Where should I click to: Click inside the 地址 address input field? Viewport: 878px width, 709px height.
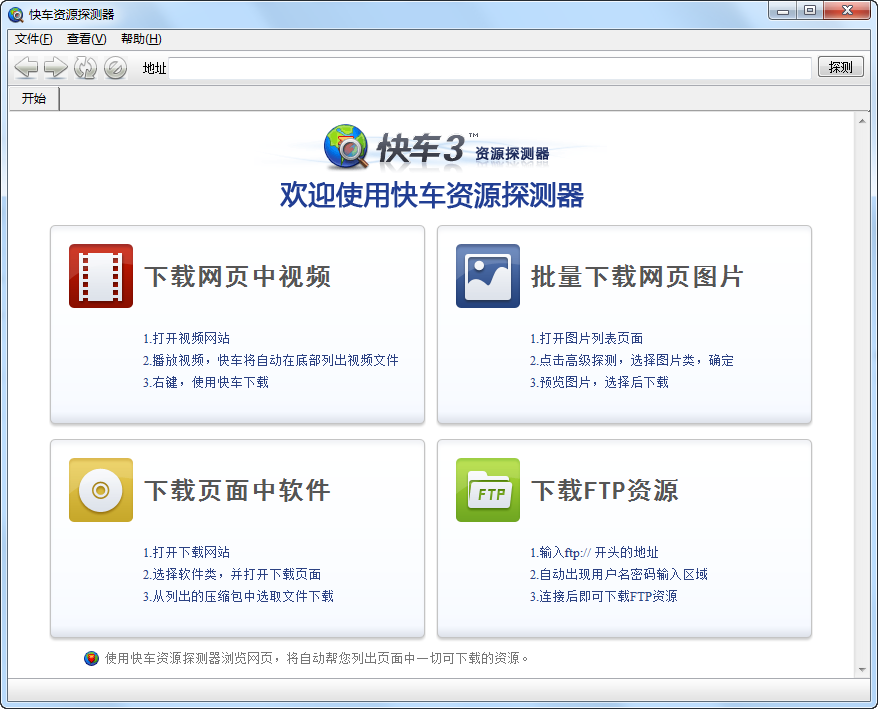pyautogui.click(x=490, y=68)
